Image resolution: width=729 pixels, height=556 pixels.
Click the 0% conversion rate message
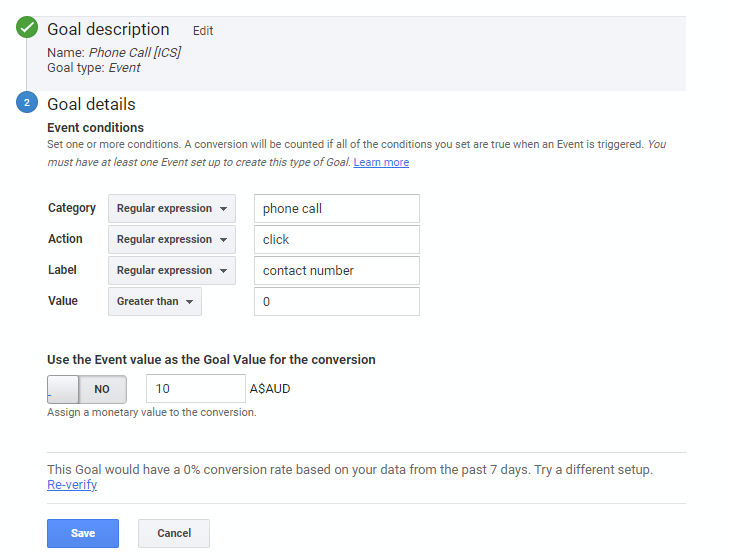pos(350,470)
